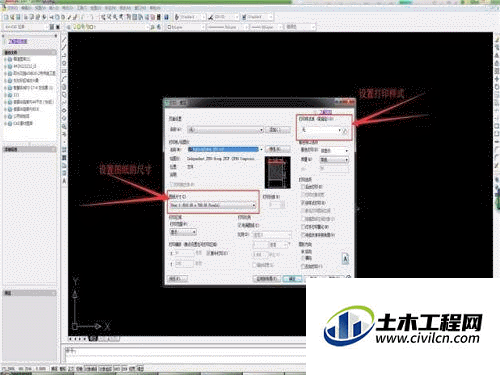Open the plot style table dropdown
Viewport: 500px width, 375px height.
click(x=321, y=130)
